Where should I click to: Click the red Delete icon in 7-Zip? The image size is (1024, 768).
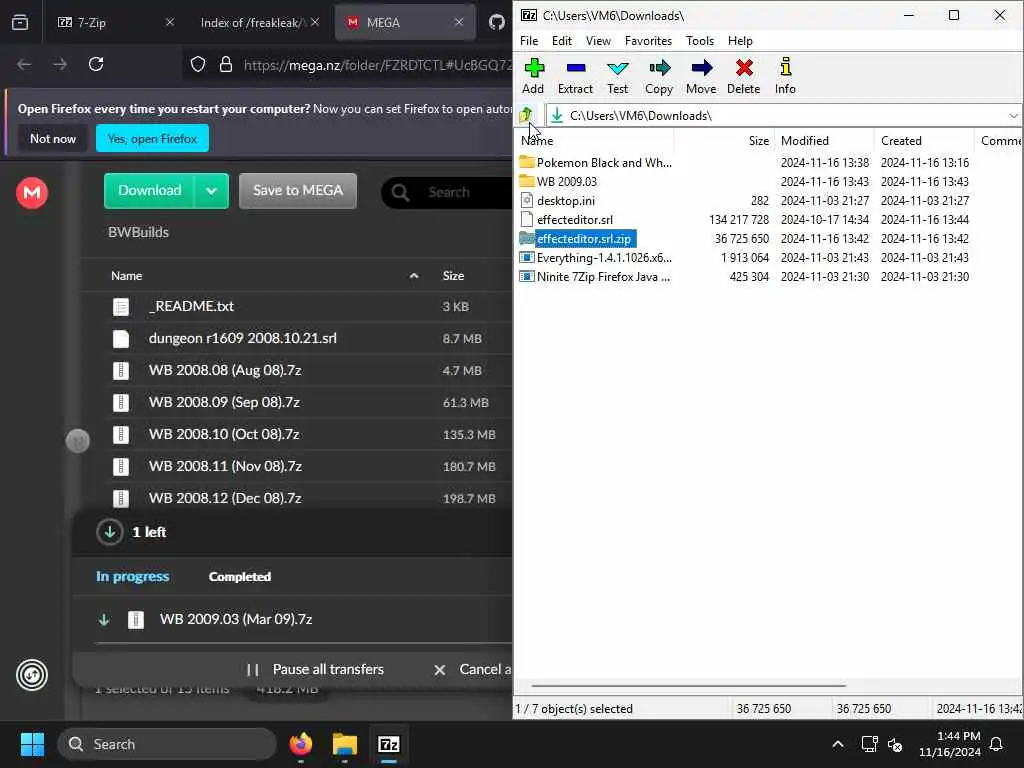(744, 76)
